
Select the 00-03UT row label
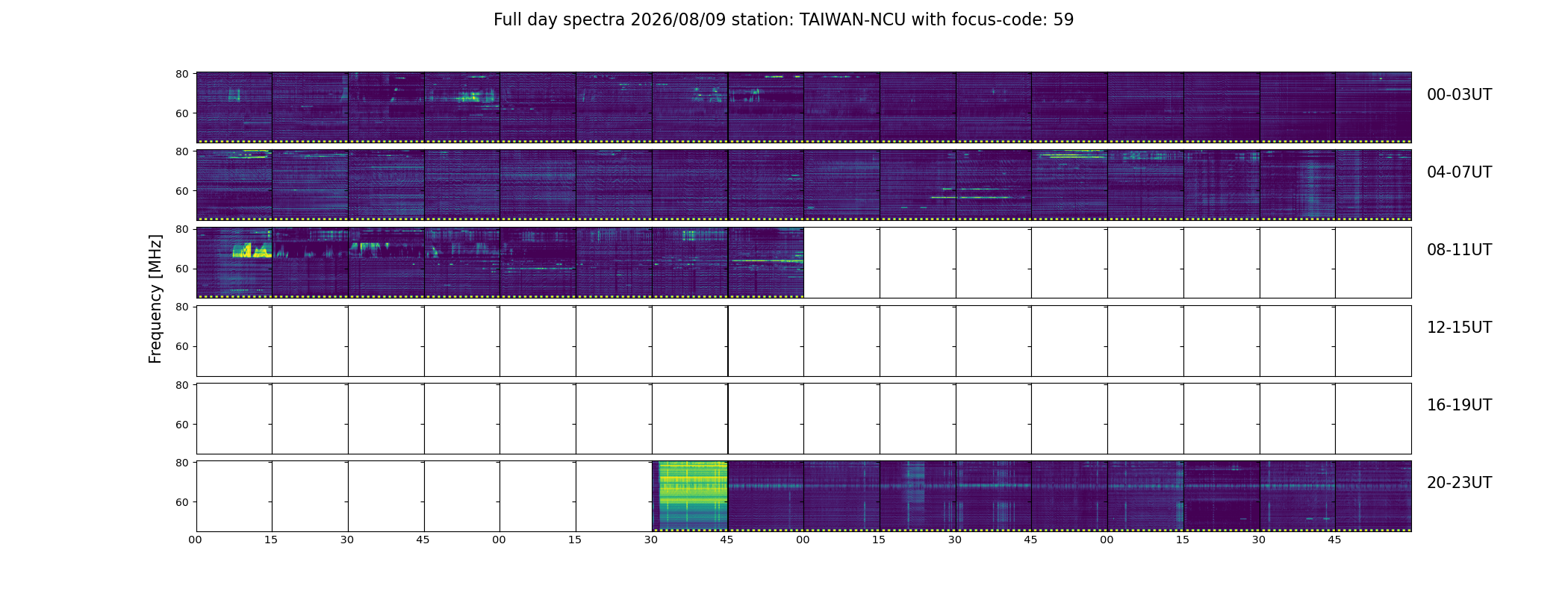[1459, 95]
